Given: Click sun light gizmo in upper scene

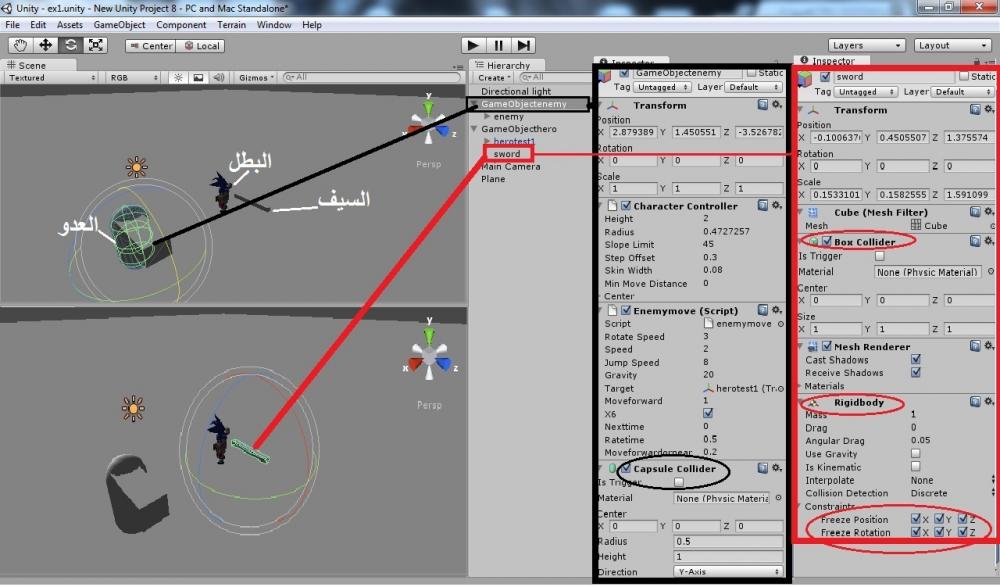Looking at the screenshot, I should (x=136, y=167).
